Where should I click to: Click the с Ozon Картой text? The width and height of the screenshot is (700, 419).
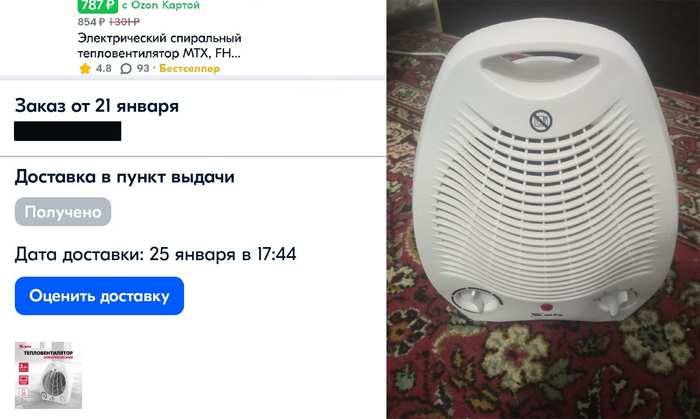click(161, 6)
